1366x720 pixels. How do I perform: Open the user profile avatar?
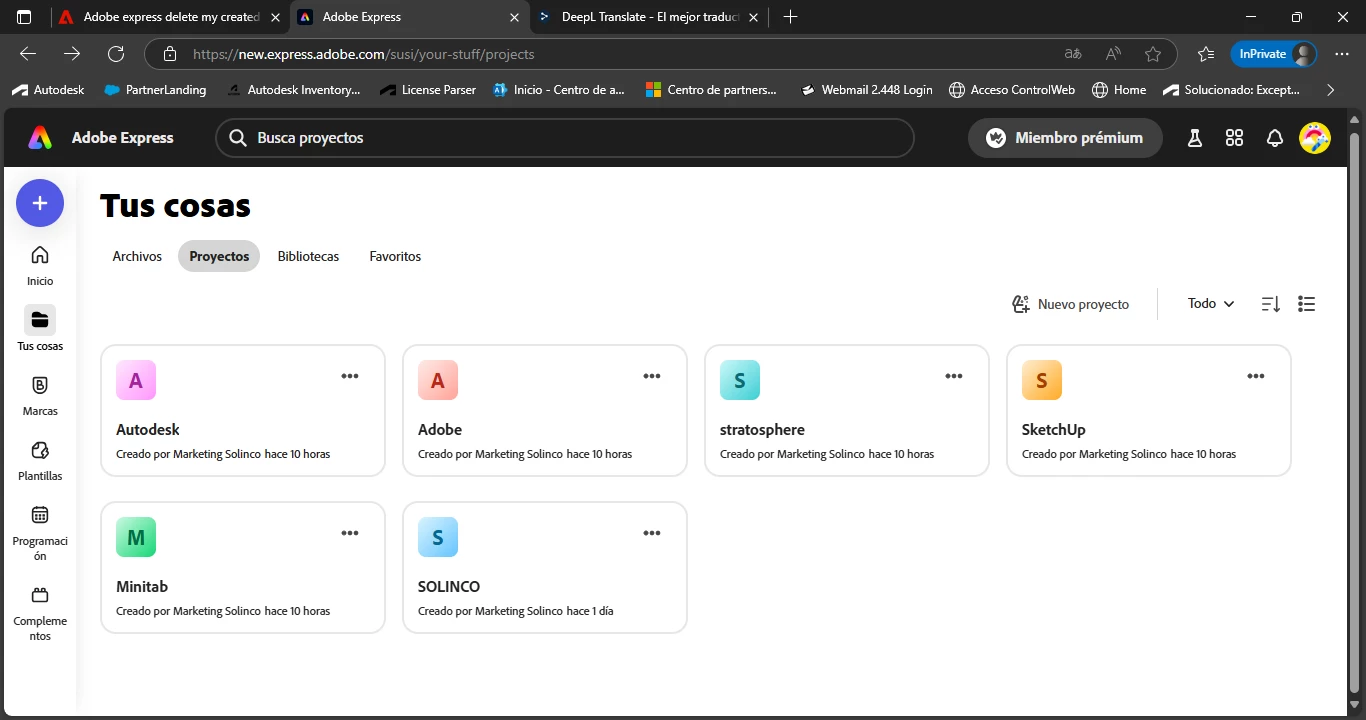pyautogui.click(x=1315, y=138)
